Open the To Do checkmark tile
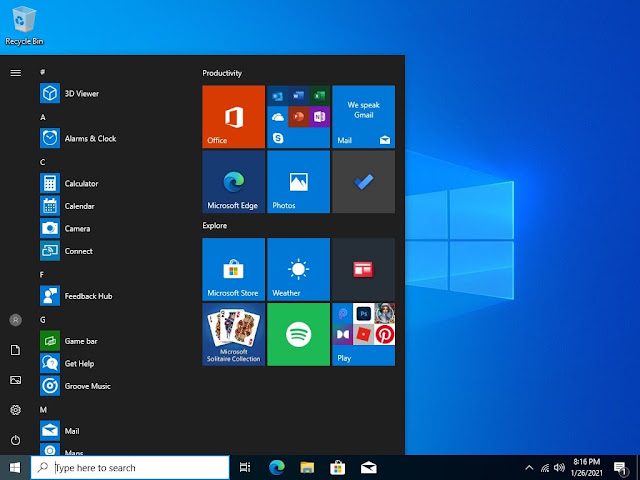Image resolution: width=640 pixels, height=480 pixels. 363,182
